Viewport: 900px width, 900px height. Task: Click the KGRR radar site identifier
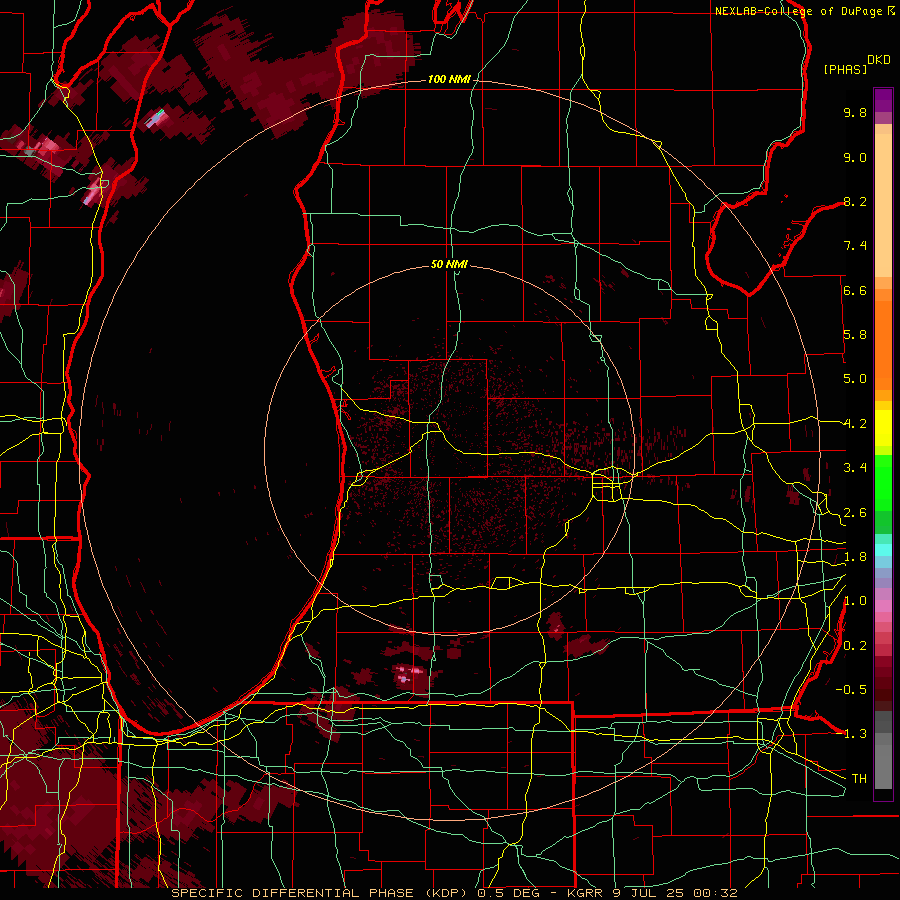pos(584,893)
